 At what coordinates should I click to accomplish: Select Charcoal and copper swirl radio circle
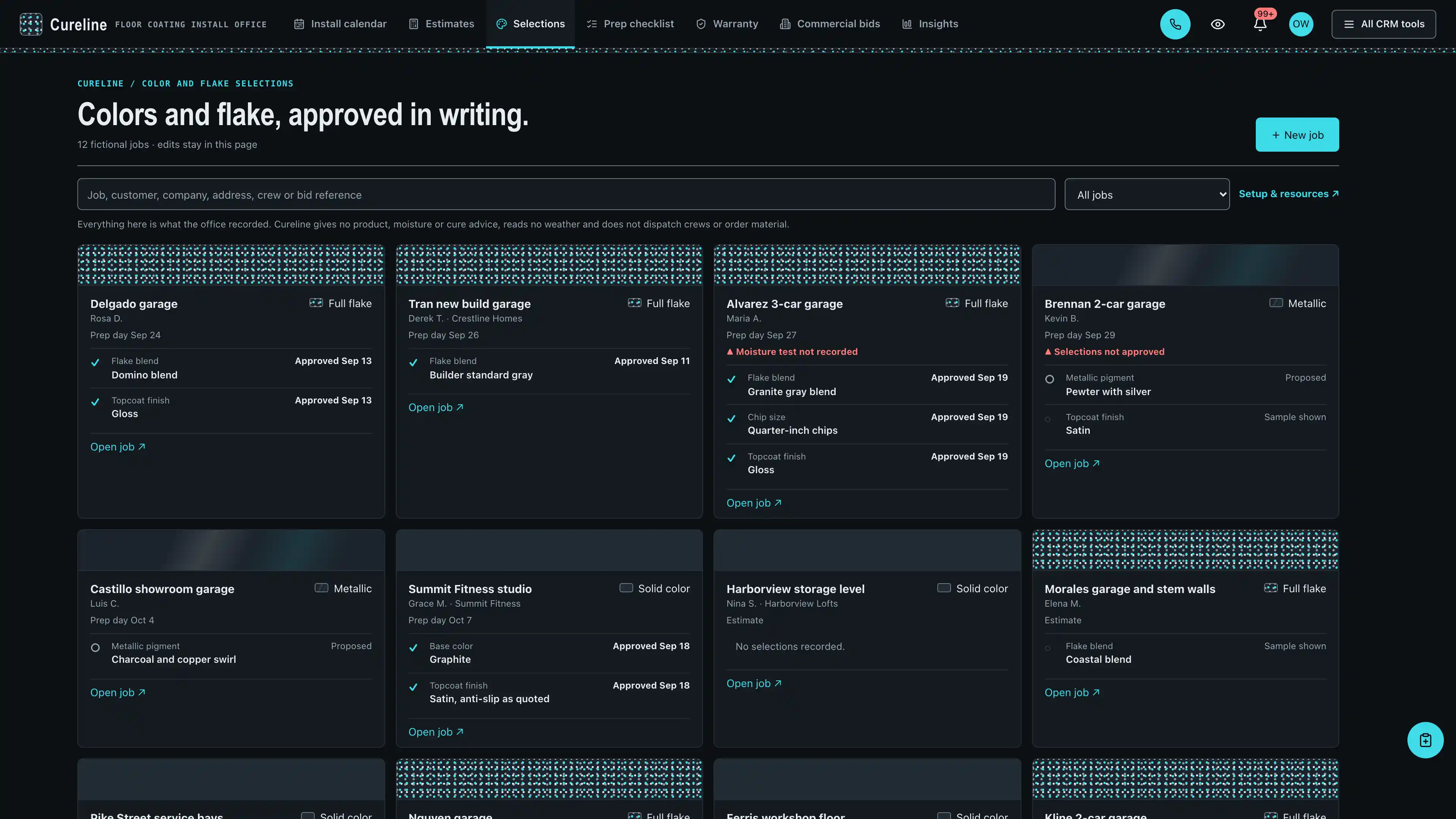point(96,648)
